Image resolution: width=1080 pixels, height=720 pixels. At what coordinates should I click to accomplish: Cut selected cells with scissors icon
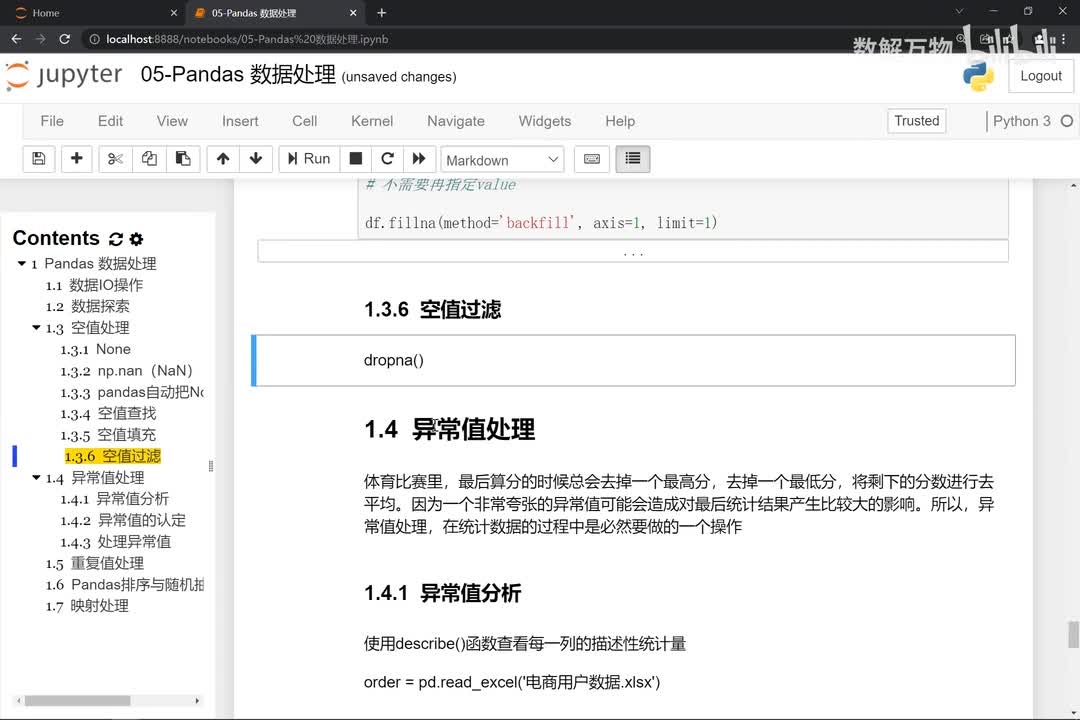(x=115, y=159)
